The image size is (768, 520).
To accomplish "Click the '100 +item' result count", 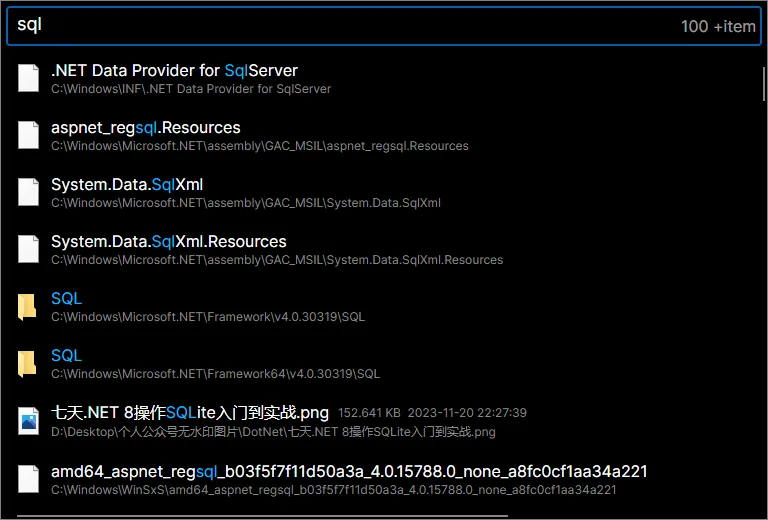I will pyautogui.click(x=718, y=26).
